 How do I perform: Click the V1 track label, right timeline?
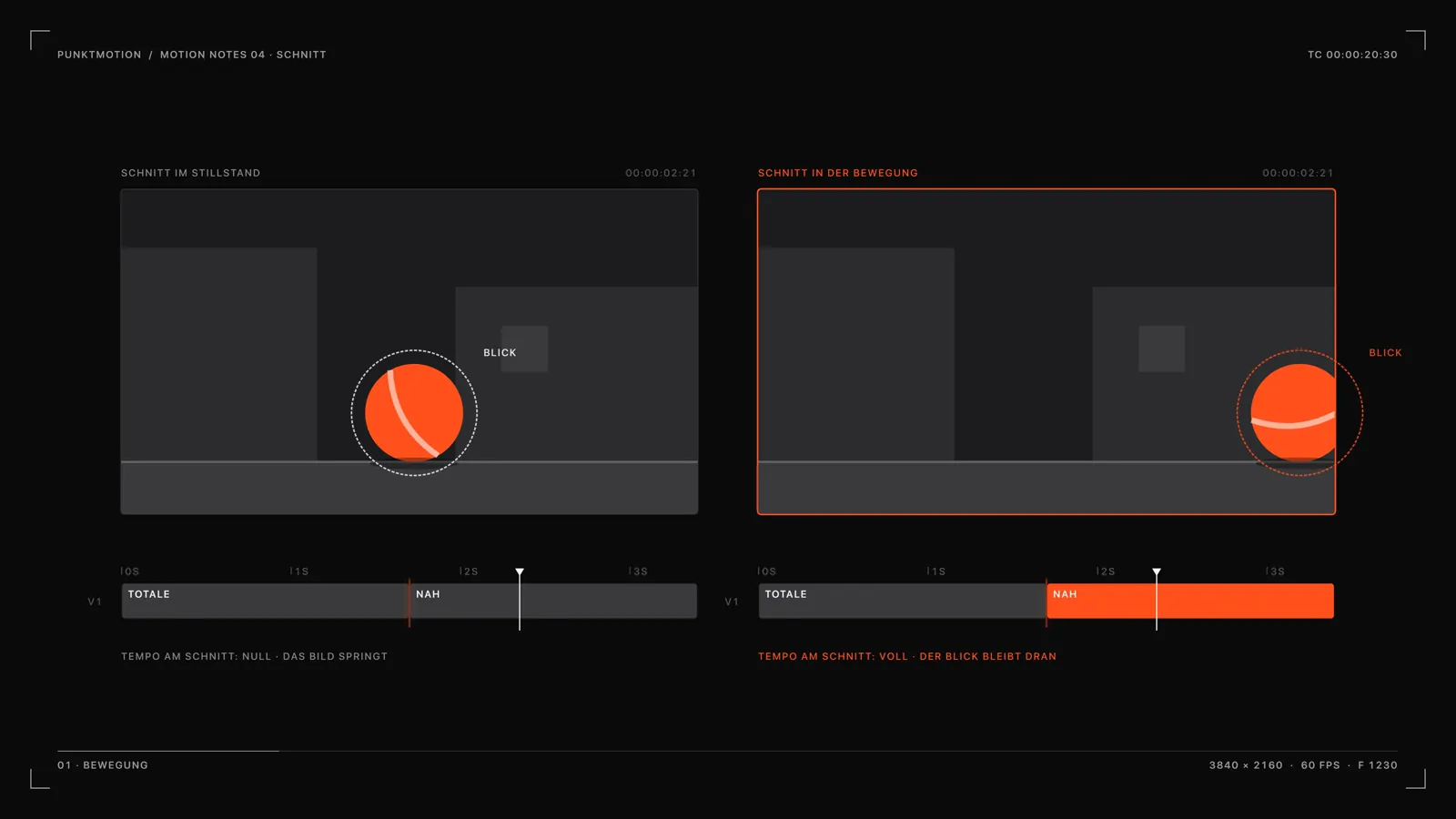pyautogui.click(x=732, y=602)
